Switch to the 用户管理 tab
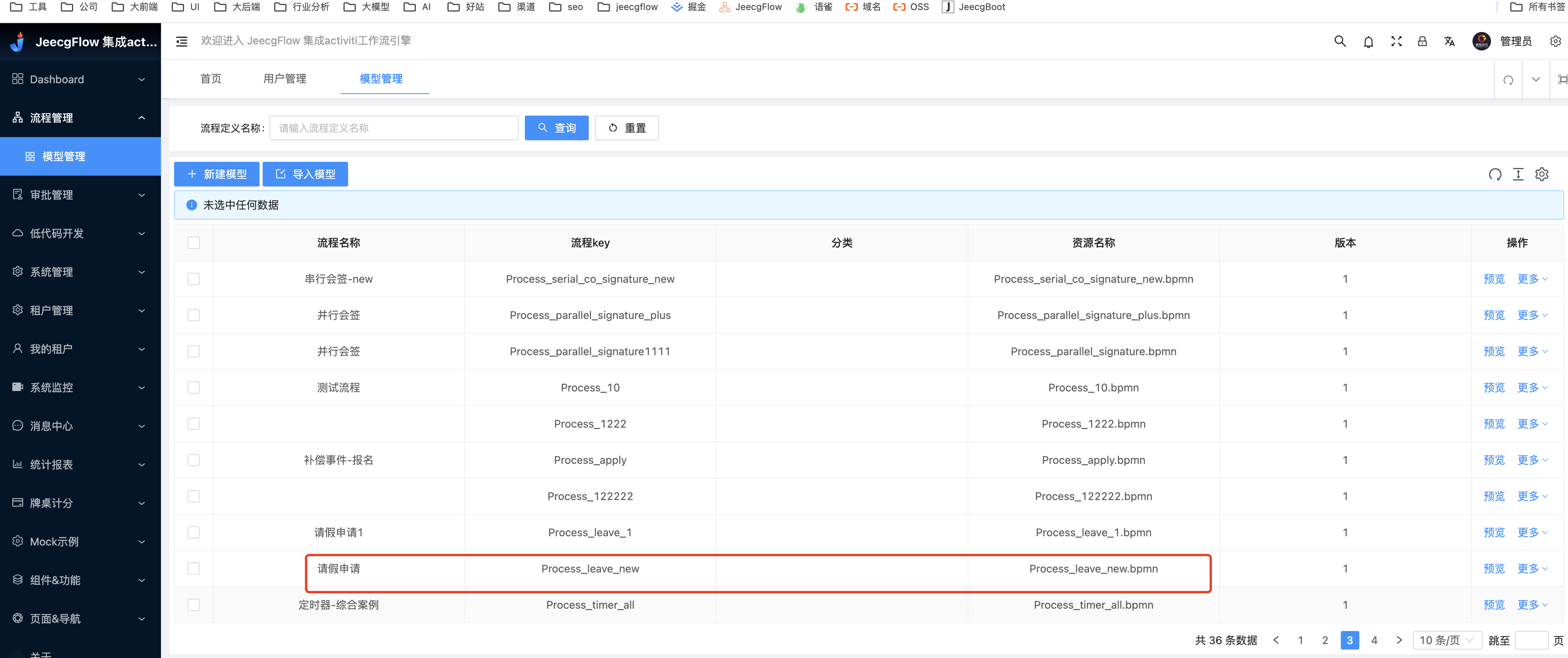This screenshot has width=1568, height=658. 284,79
